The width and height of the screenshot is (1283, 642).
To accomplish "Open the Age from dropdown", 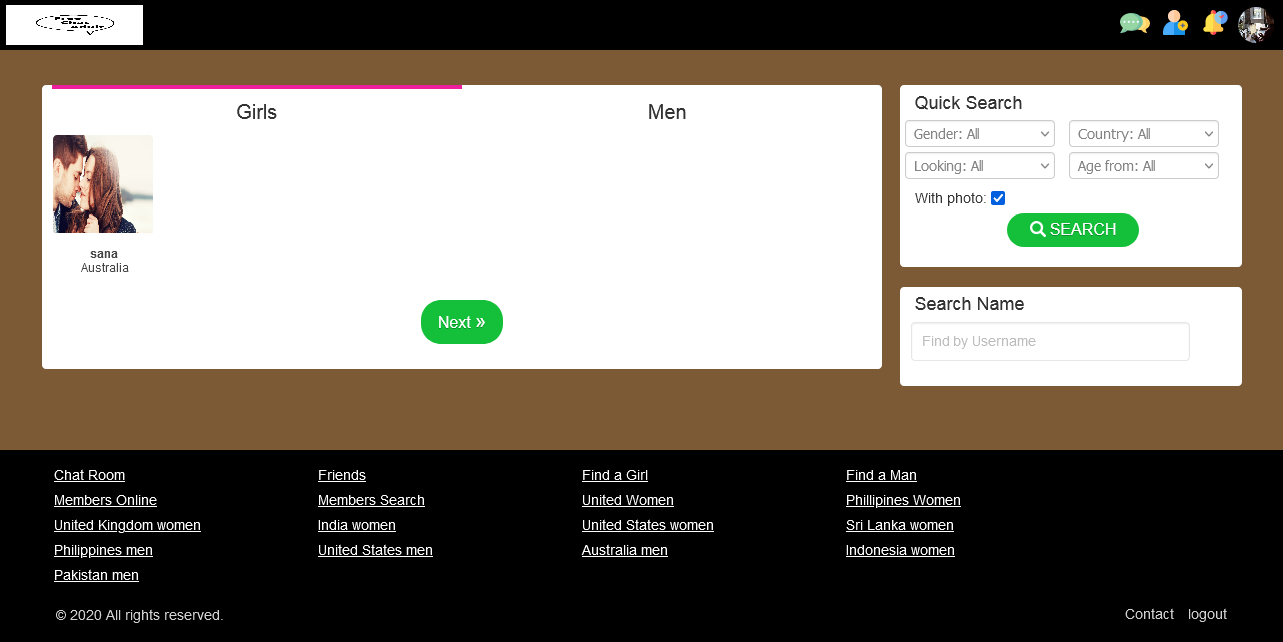I will tap(1144, 166).
